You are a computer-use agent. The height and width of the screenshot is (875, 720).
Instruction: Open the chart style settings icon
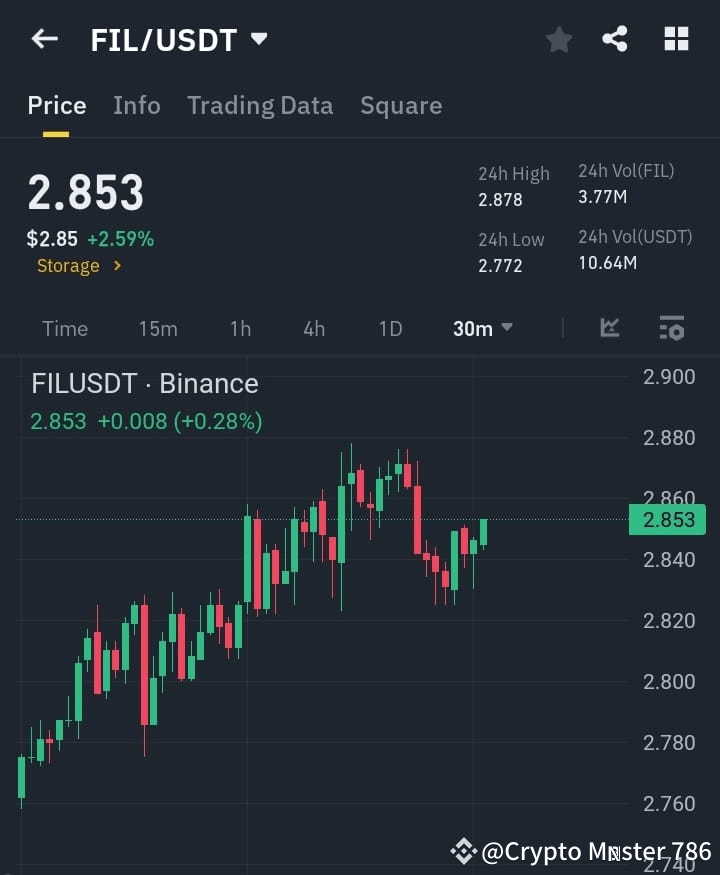point(670,328)
